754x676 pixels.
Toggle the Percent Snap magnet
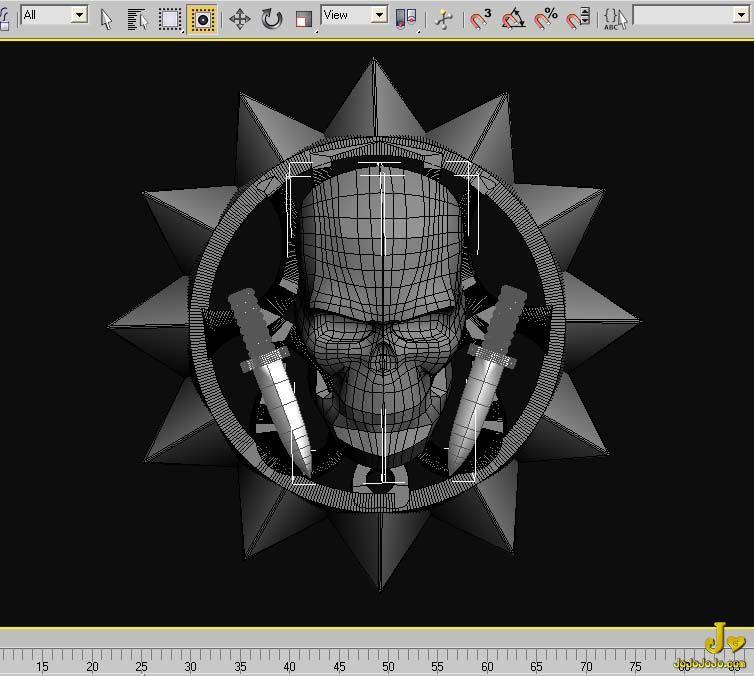point(546,20)
